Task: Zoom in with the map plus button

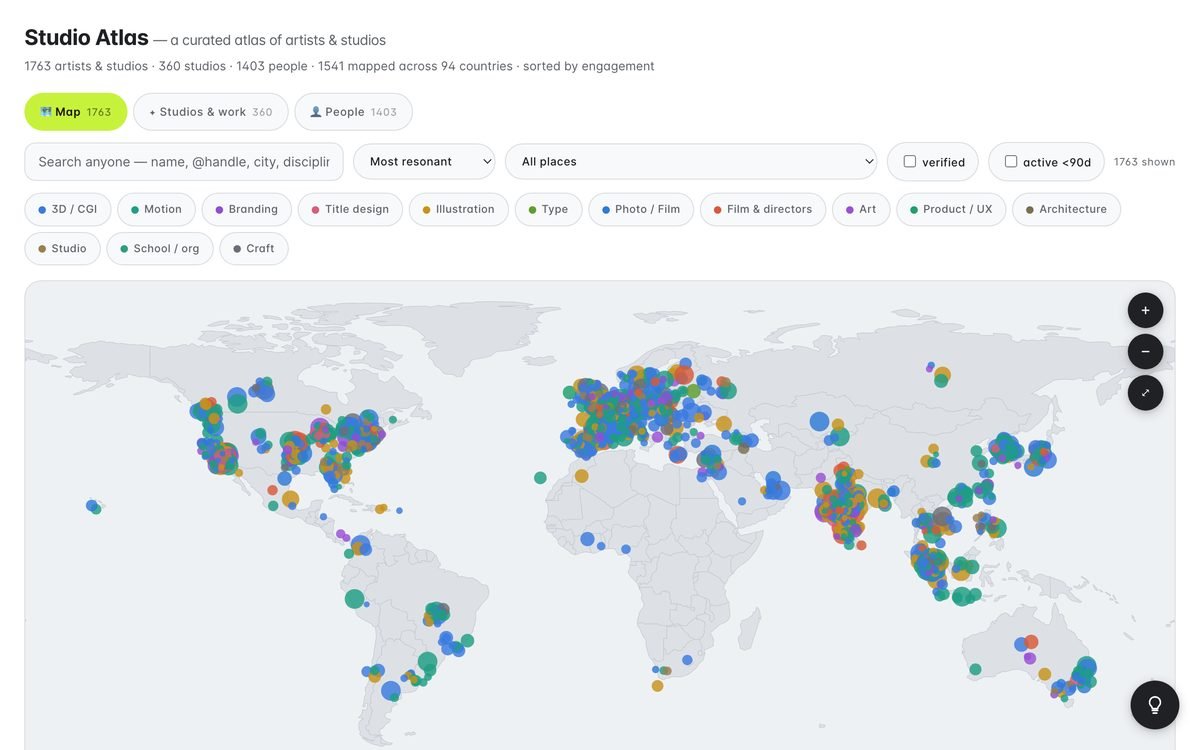Action: pyautogui.click(x=1145, y=310)
